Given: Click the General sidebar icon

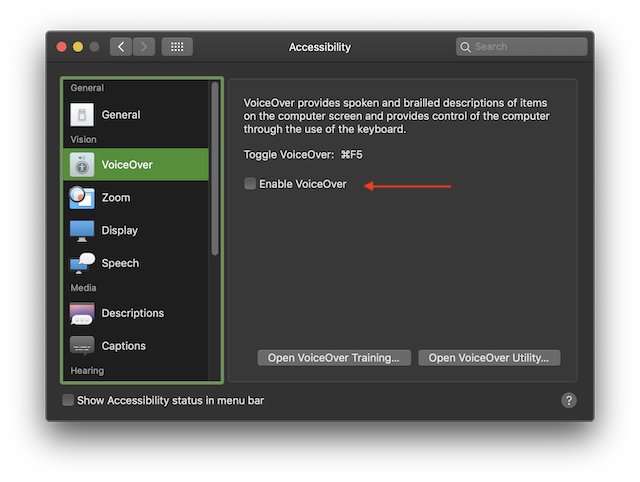Looking at the screenshot, I should click(82, 115).
